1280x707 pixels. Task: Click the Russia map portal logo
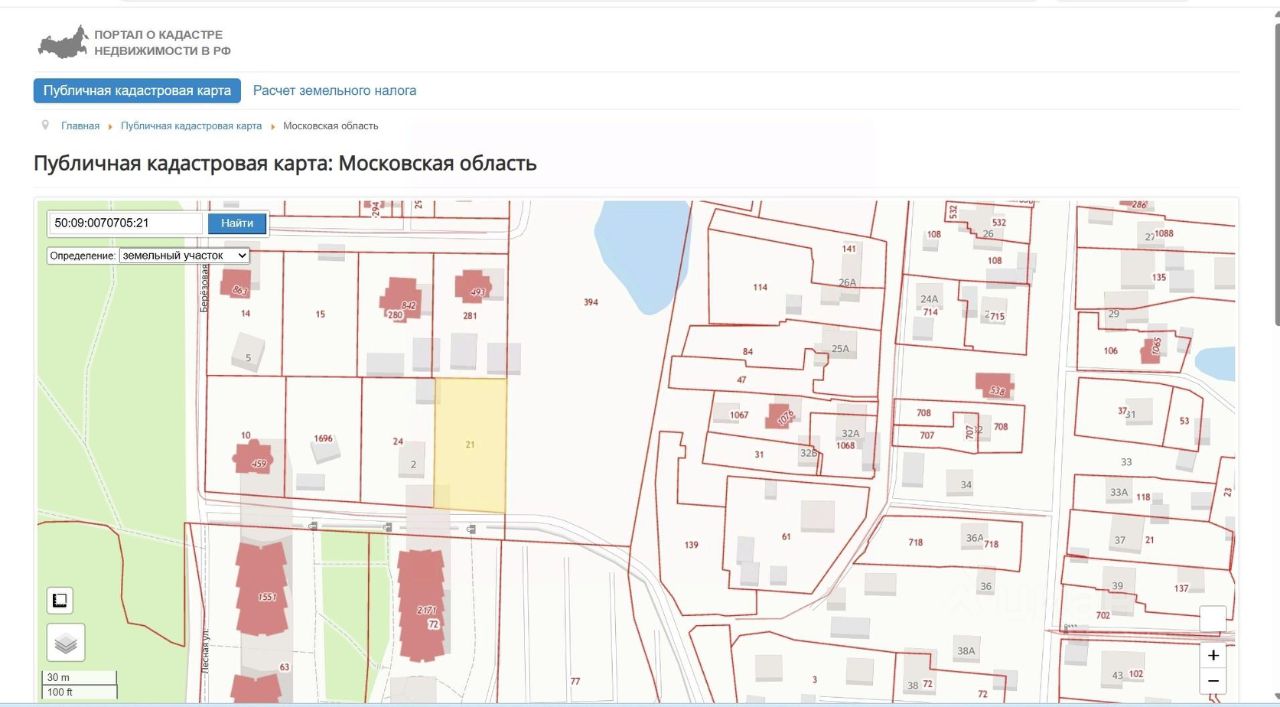[63, 42]
